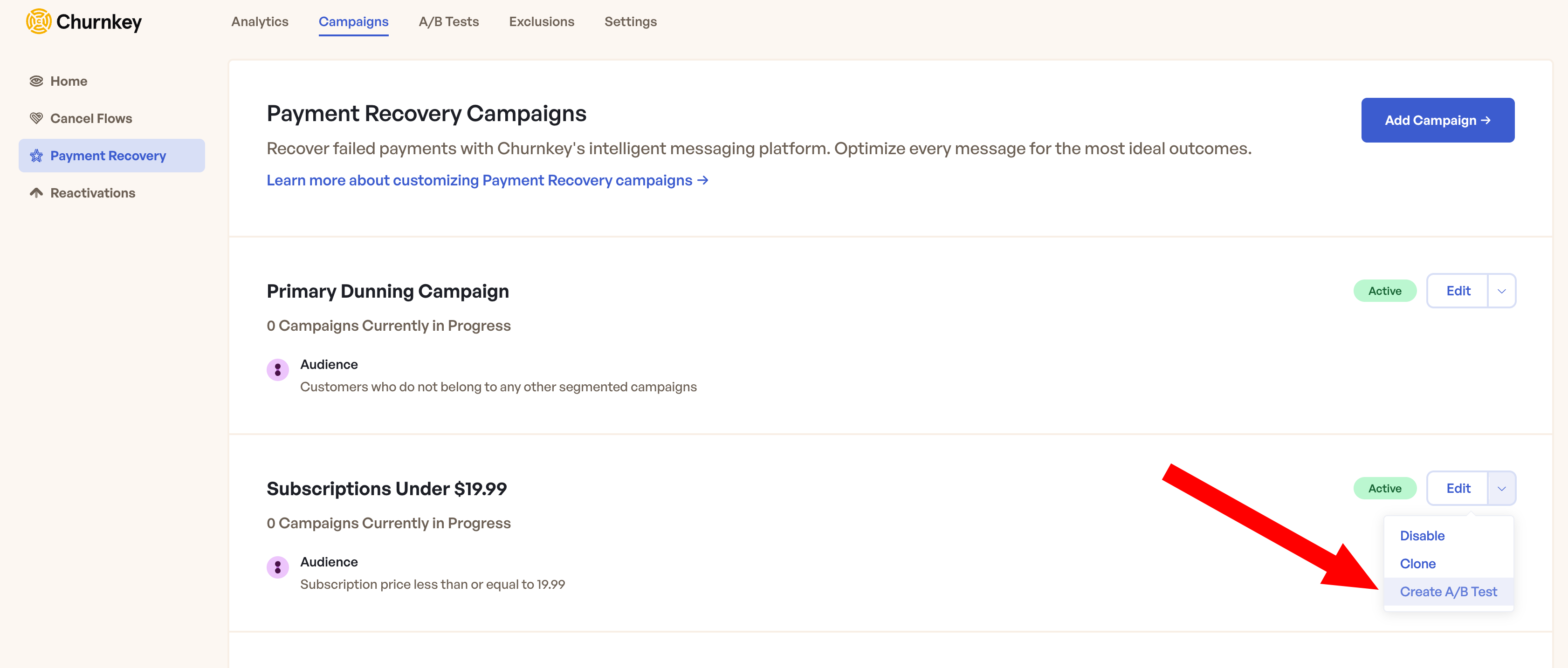Open the Analytics tab
Image resolution: width=1568 pixels, height=668 pixels.
[260, 22]
